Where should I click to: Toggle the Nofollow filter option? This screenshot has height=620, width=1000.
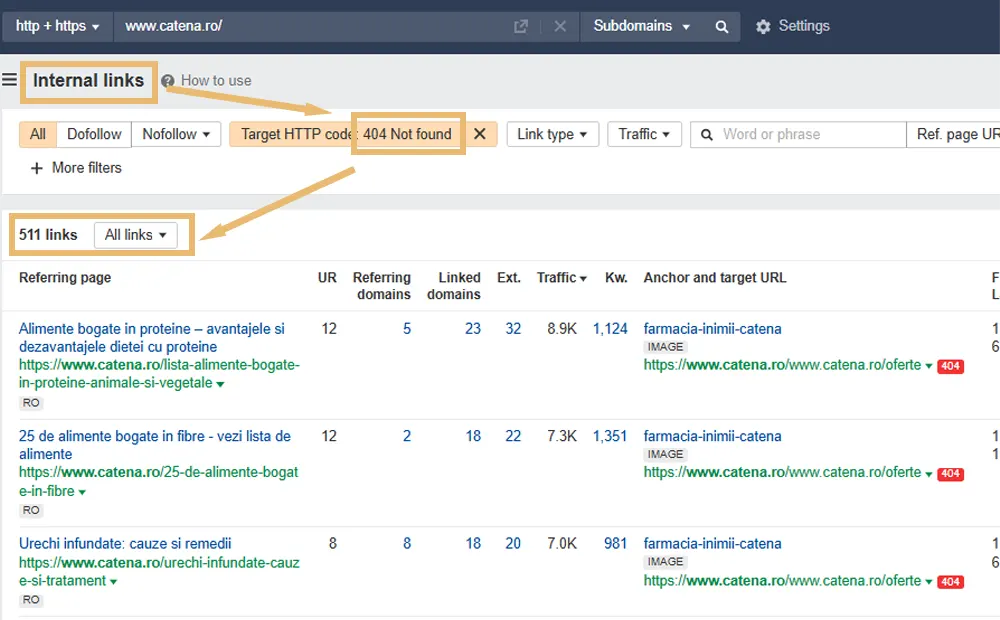point(176,134)
